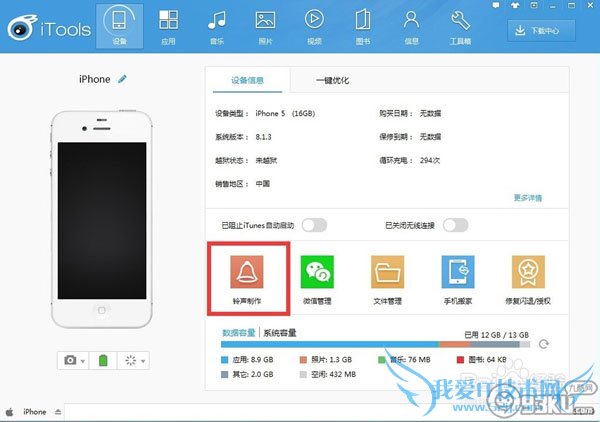The height and width of the screenshot is (422, 600).
Task: Open the screenshot camera dropdown arrow
Action: pyautogui.click(x=83, y=361)
